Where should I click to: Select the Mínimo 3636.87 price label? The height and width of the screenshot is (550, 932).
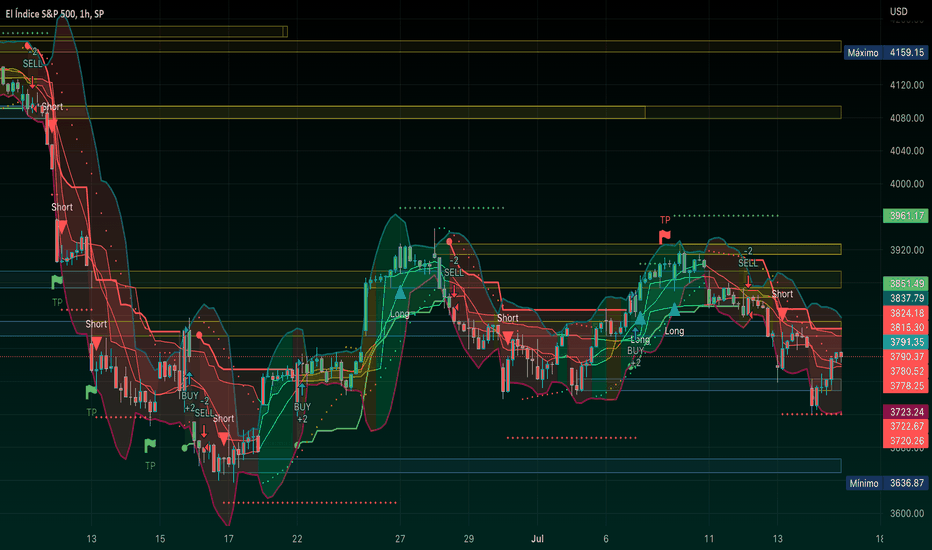[886, 483]
